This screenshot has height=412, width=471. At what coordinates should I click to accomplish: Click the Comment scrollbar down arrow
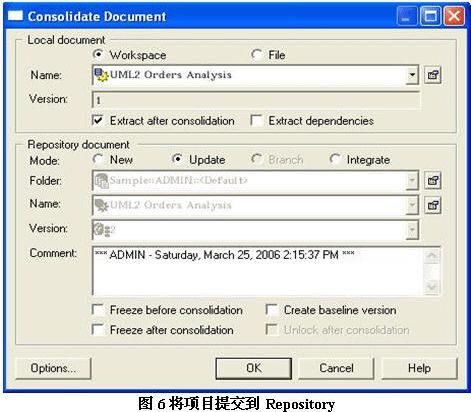click(432, 286)
